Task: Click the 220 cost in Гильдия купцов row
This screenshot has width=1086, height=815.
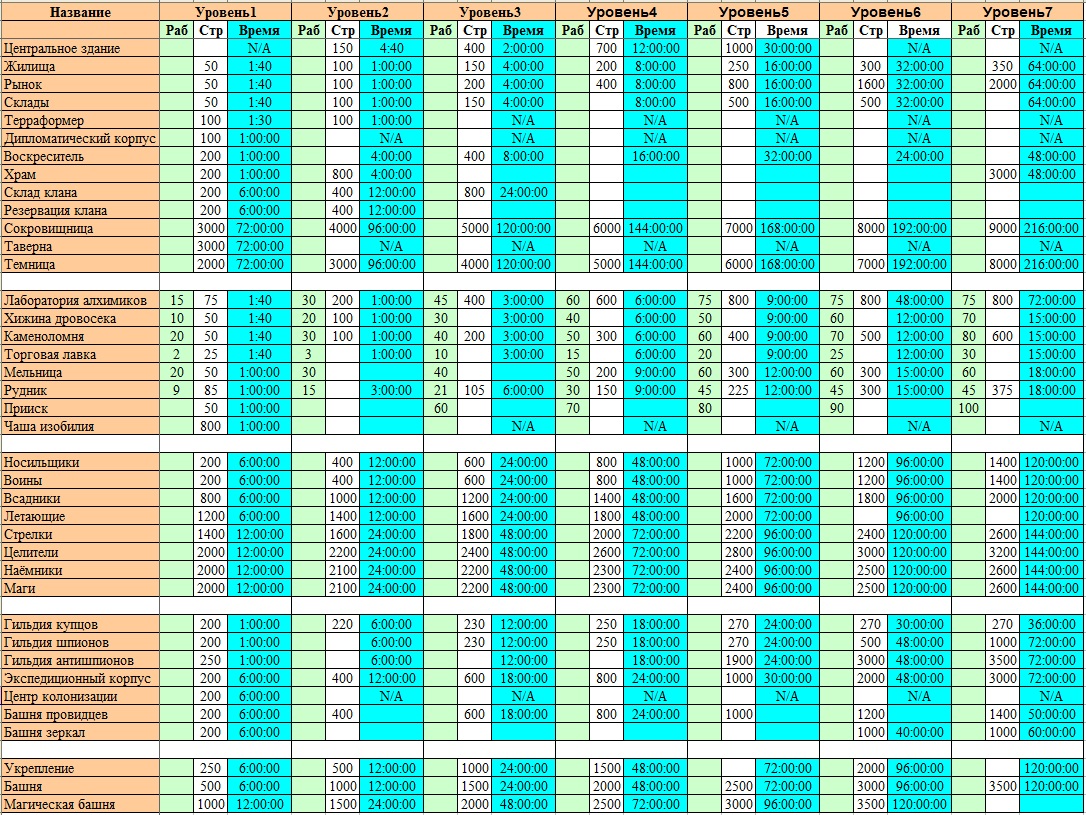Action: pos(343,625)
